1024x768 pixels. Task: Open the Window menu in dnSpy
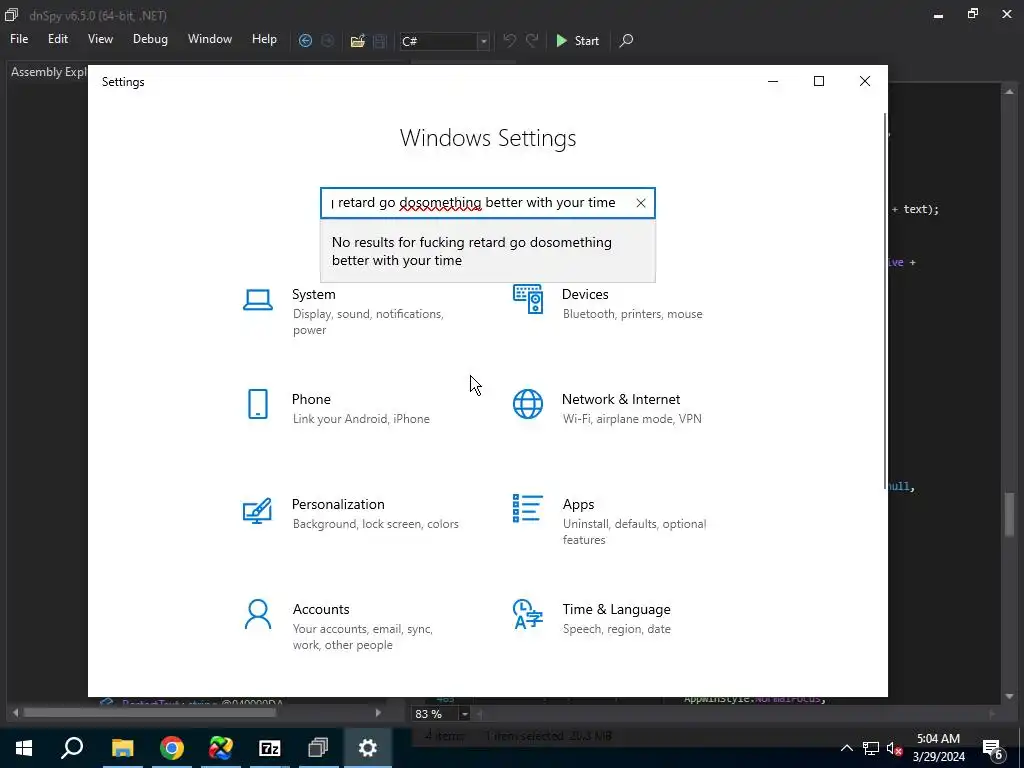click(210, 39)
